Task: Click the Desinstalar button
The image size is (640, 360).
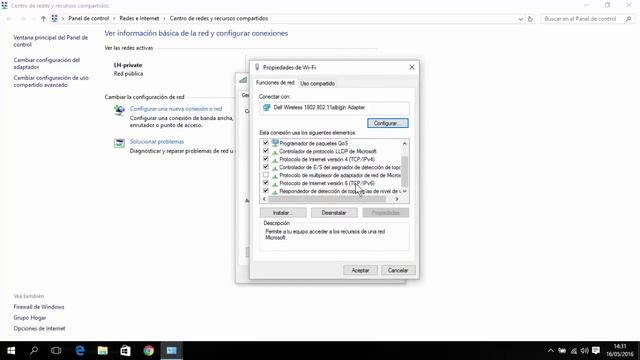Action: pos(334,213)
